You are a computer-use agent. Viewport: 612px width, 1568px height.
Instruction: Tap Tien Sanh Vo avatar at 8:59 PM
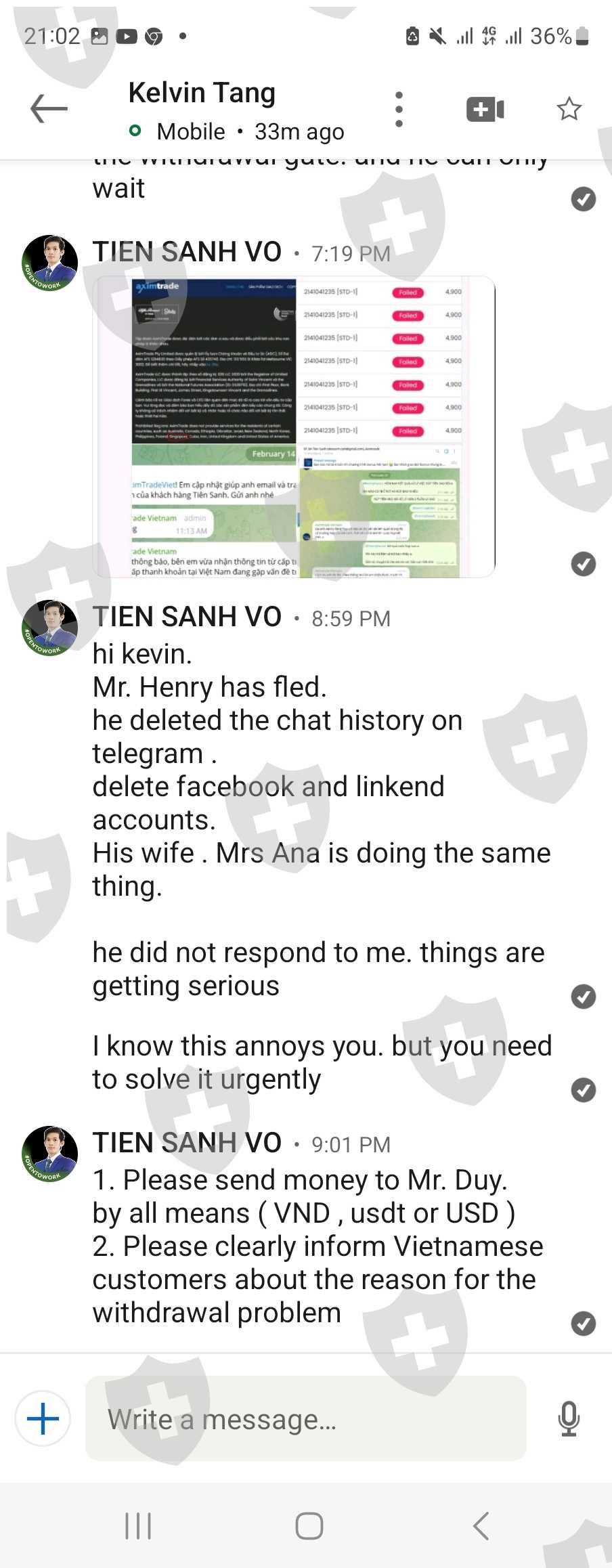coord(50,628)
